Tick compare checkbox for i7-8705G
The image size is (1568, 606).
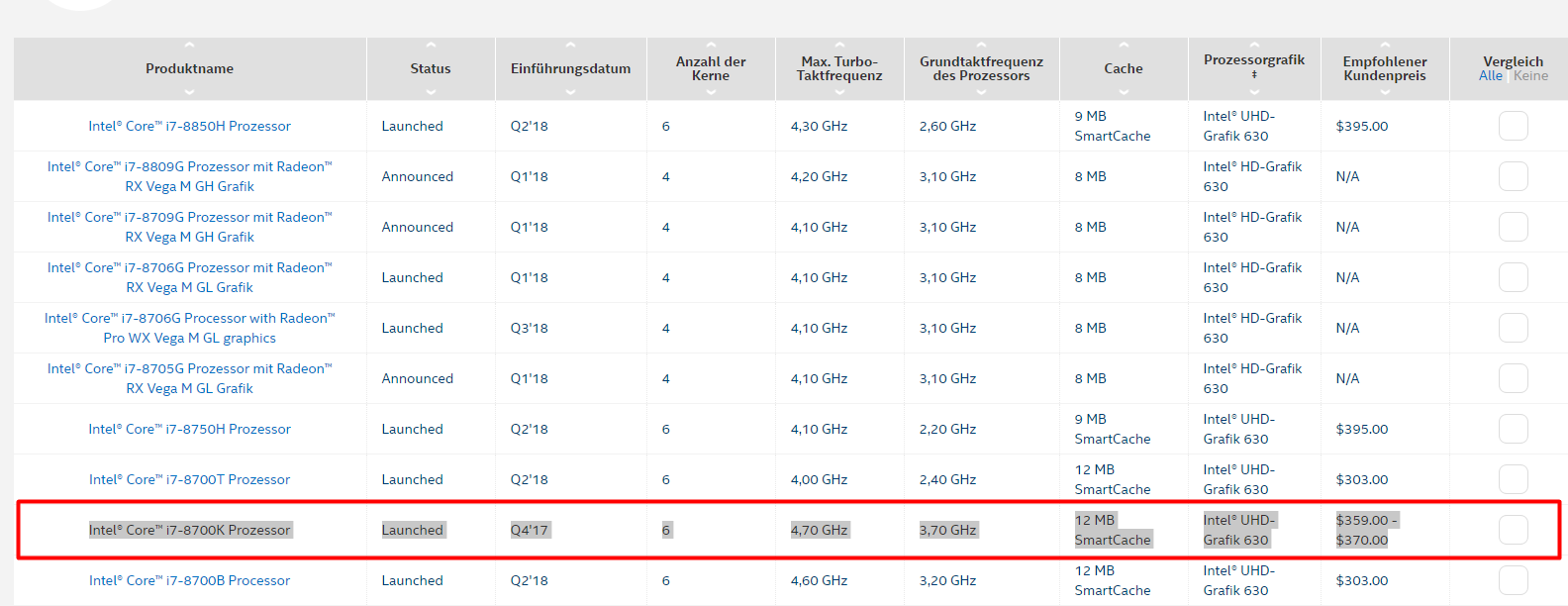(1513, 378)
